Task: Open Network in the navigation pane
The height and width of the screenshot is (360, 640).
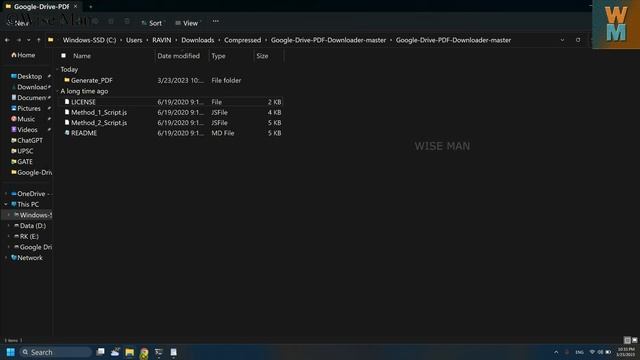Action: [x=27, y=258]
